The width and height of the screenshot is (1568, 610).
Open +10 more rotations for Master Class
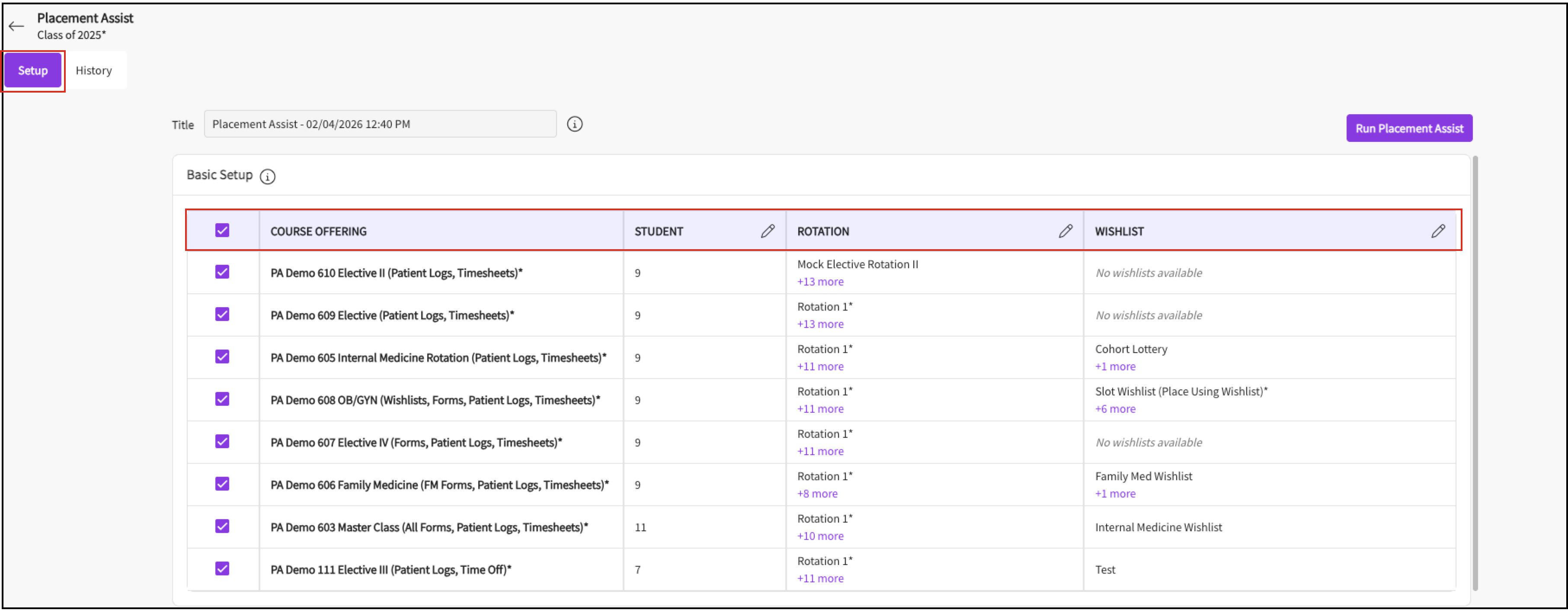click(820, 536)
